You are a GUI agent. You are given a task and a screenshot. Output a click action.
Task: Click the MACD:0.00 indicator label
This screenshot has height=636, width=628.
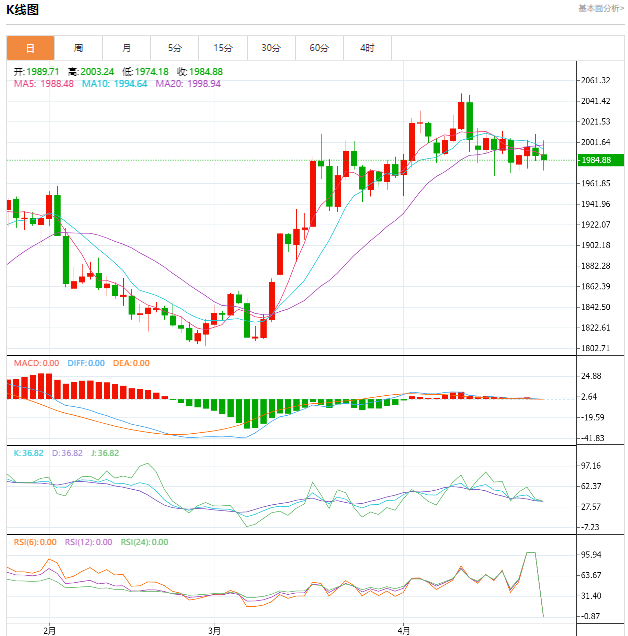(37, 363)
